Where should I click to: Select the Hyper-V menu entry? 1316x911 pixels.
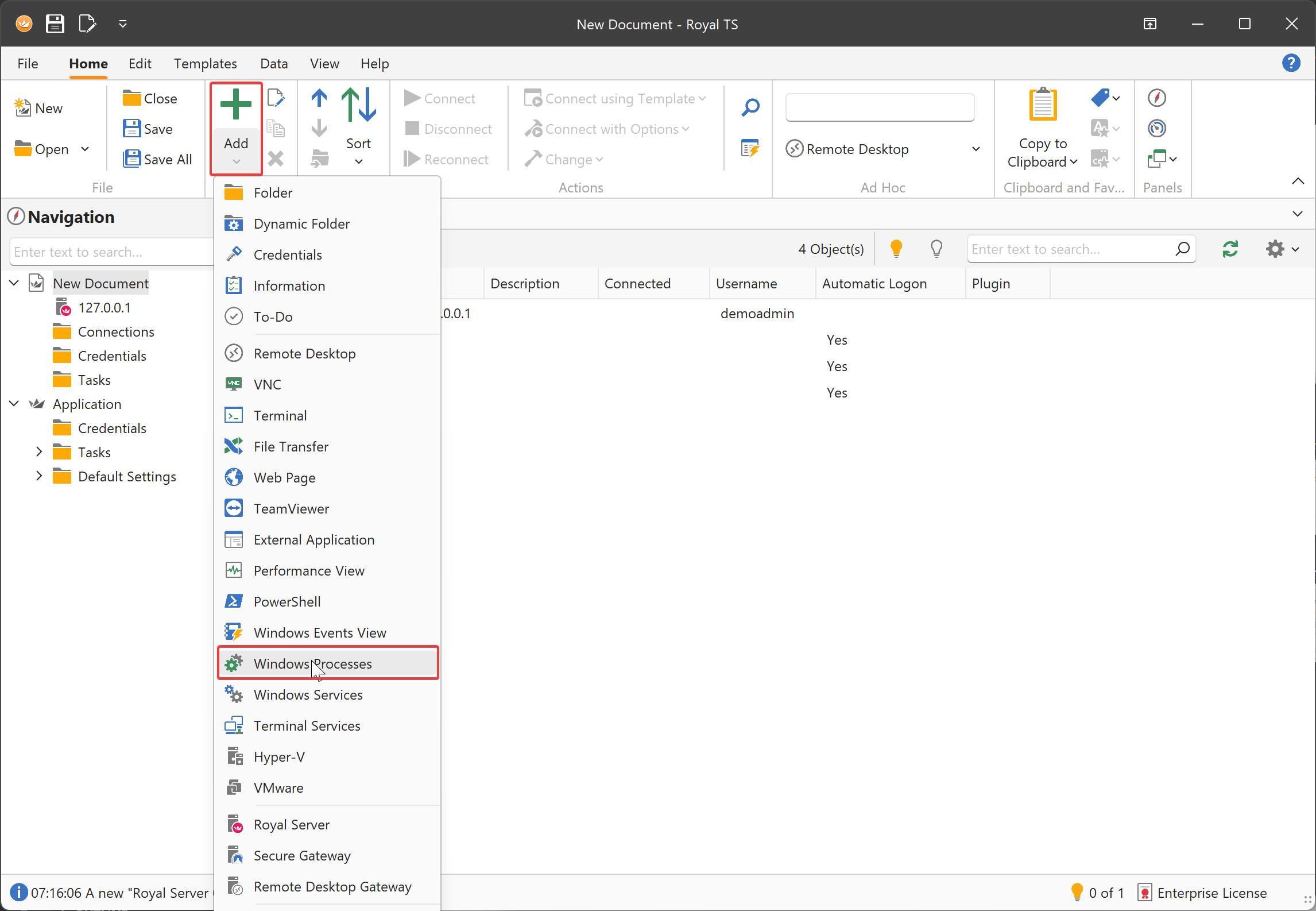[x=328, y=756]
